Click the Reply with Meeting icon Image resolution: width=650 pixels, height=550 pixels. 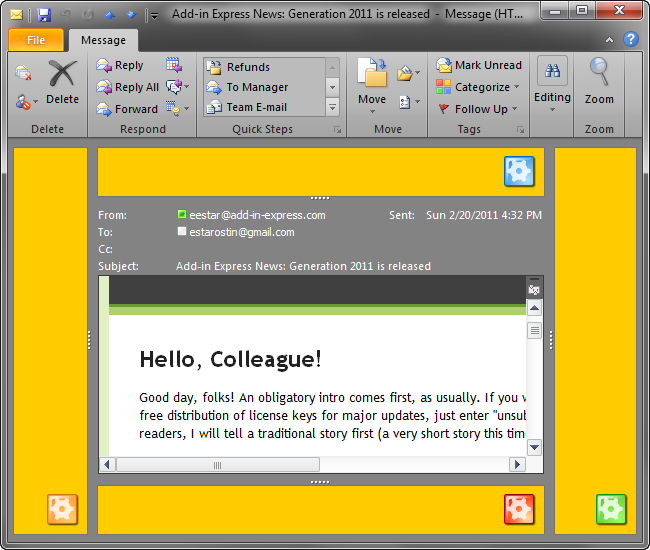pyautogui.click(x=174, y=65)
